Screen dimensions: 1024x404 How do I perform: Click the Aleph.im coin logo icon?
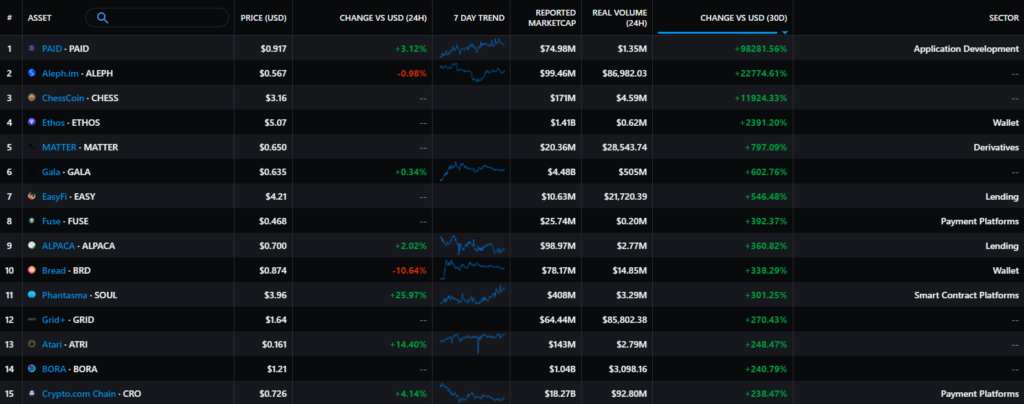pos(32,73)
